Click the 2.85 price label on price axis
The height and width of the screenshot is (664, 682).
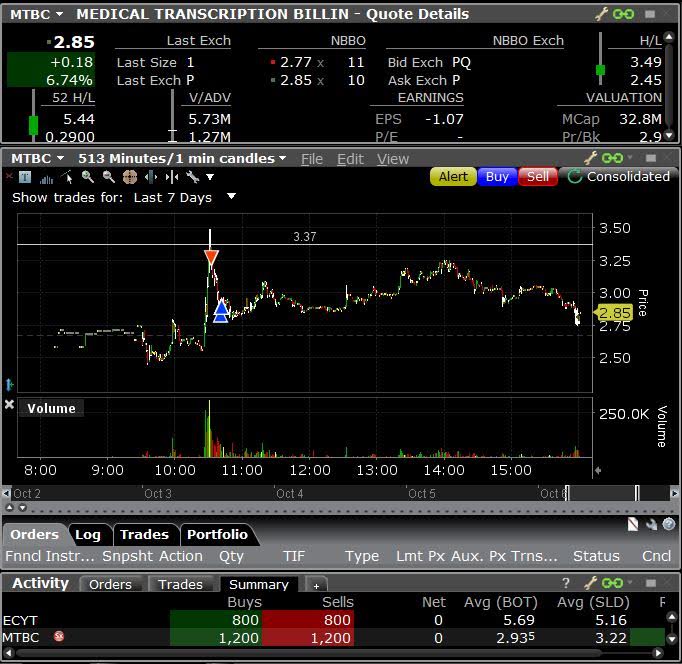point(613,313)
